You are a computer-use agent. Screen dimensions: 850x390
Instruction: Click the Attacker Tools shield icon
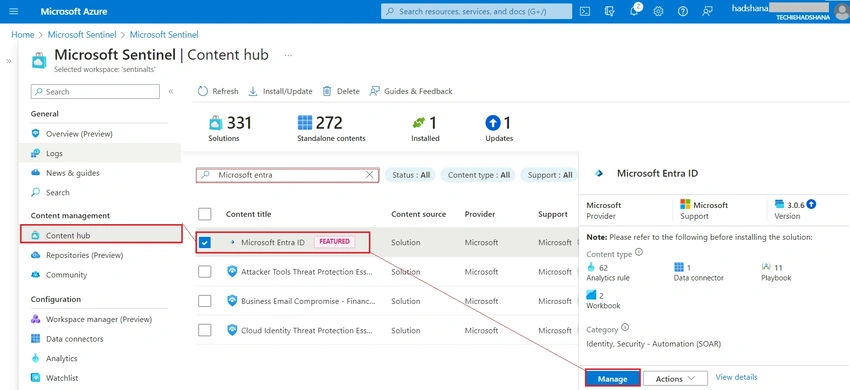pyautogui.click(x=232, y=272)
